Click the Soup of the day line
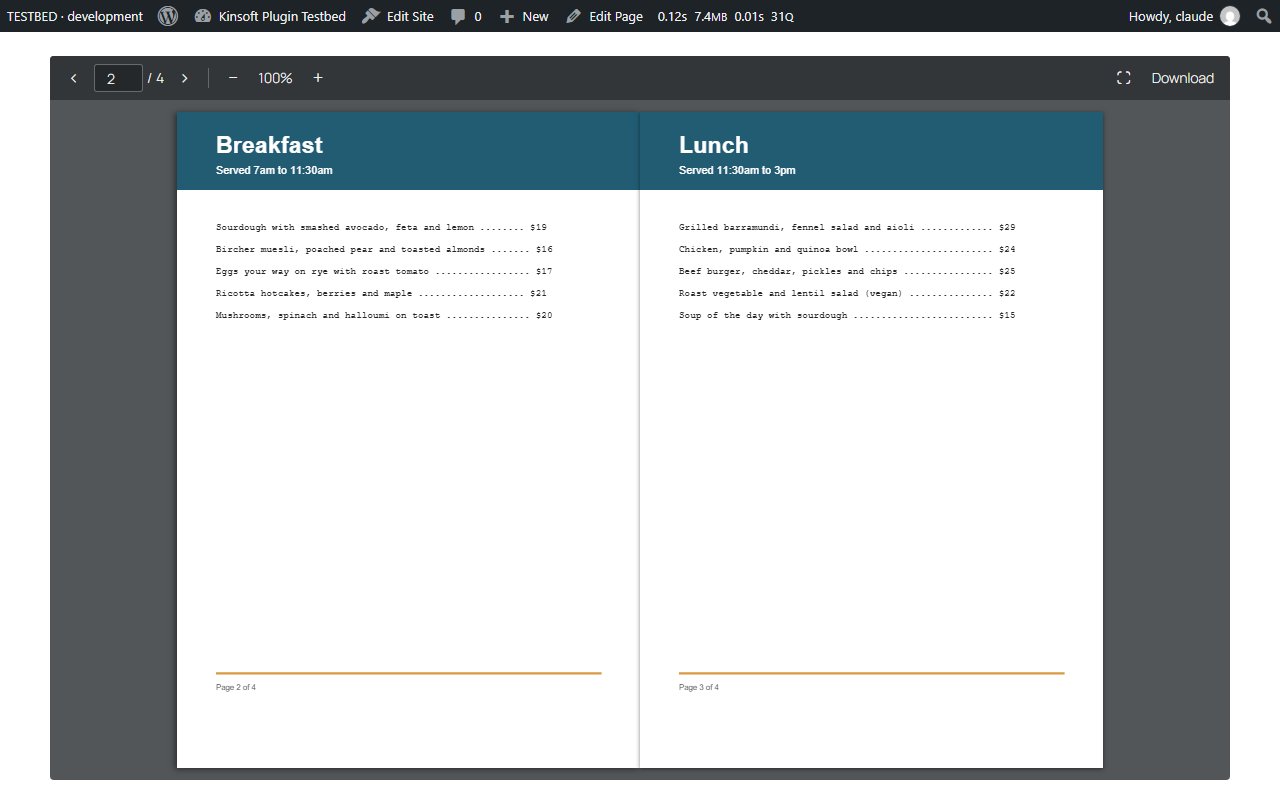Image resolution: width=1280 pixels, height=800 pixels. click(847, 316)
